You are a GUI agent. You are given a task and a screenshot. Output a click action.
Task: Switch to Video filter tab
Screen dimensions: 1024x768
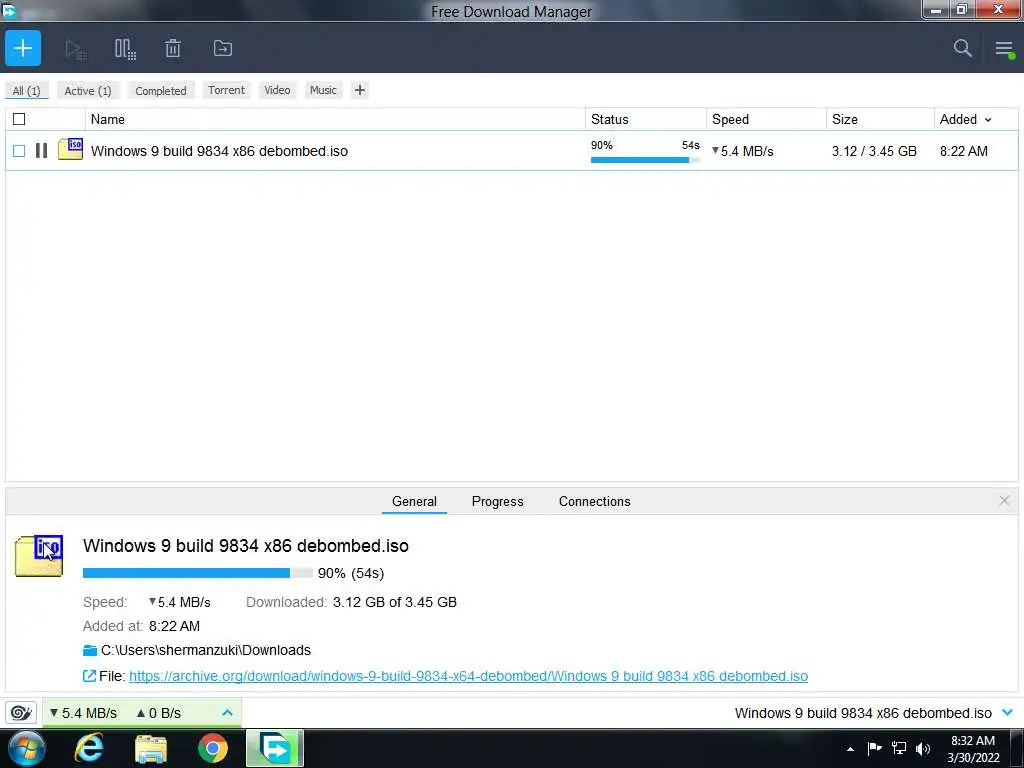coord(278,90)
